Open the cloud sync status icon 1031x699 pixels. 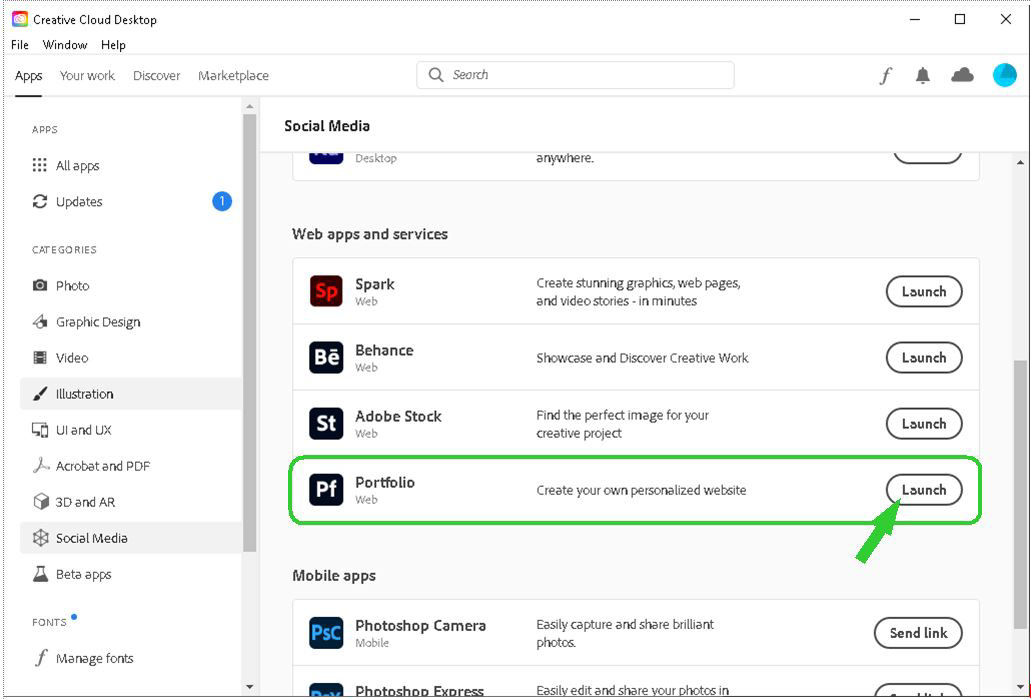[x=962, y=75]
